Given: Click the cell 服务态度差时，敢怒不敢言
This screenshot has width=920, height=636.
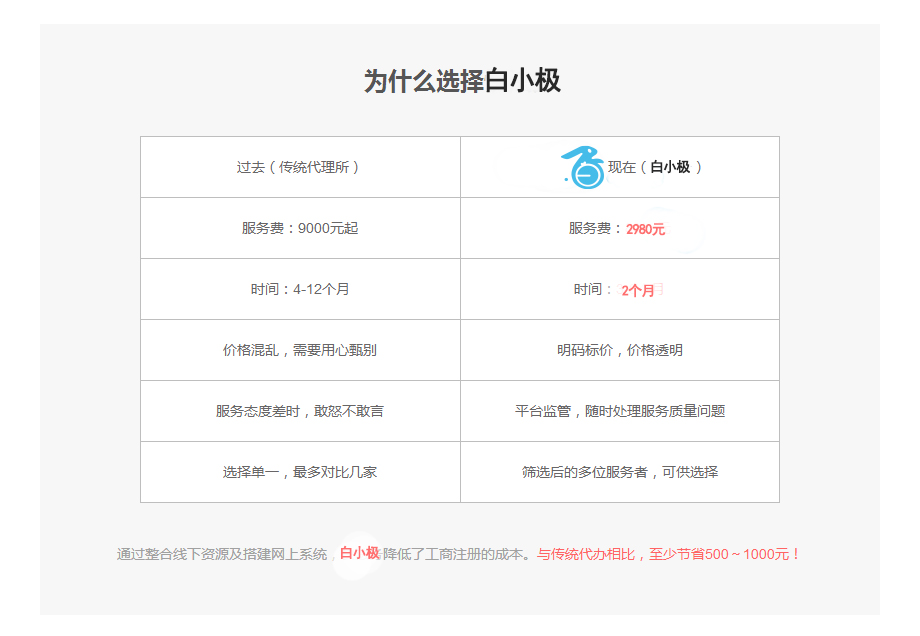Looking at the screenshot, I should pos(300,411).
